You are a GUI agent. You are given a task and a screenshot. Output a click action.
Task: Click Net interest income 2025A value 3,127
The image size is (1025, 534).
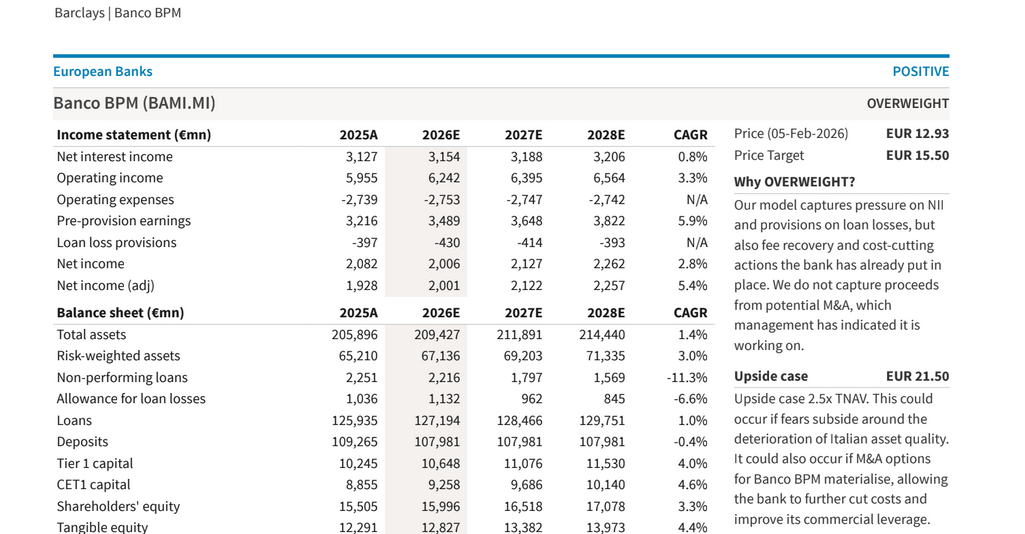point(361,157)
